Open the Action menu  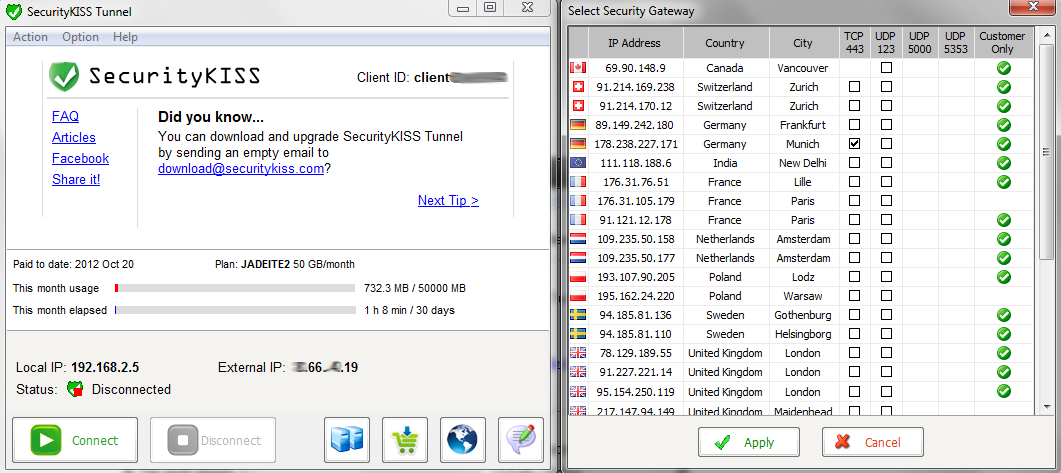30,37
